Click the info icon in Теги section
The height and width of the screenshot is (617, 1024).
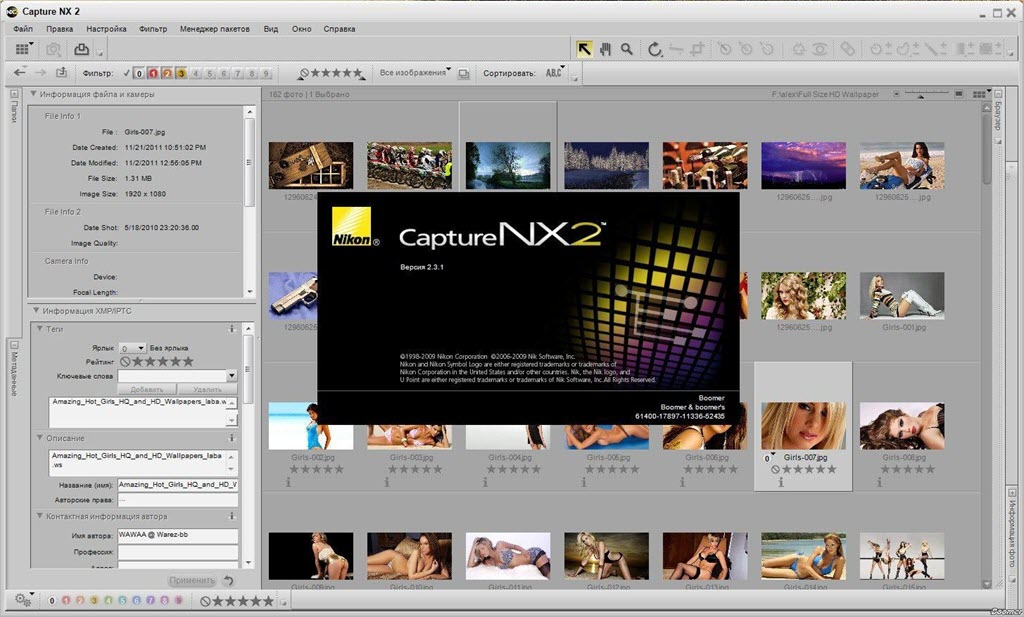(232, 329)
